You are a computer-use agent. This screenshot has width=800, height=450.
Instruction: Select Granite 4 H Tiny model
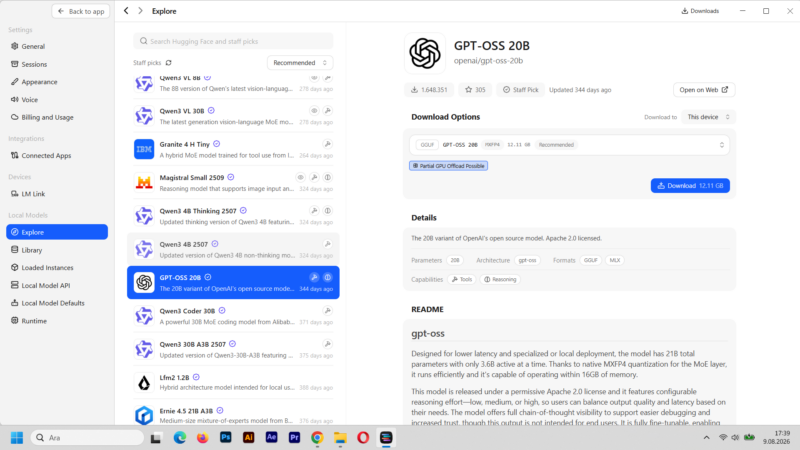[x=233, y=149]
